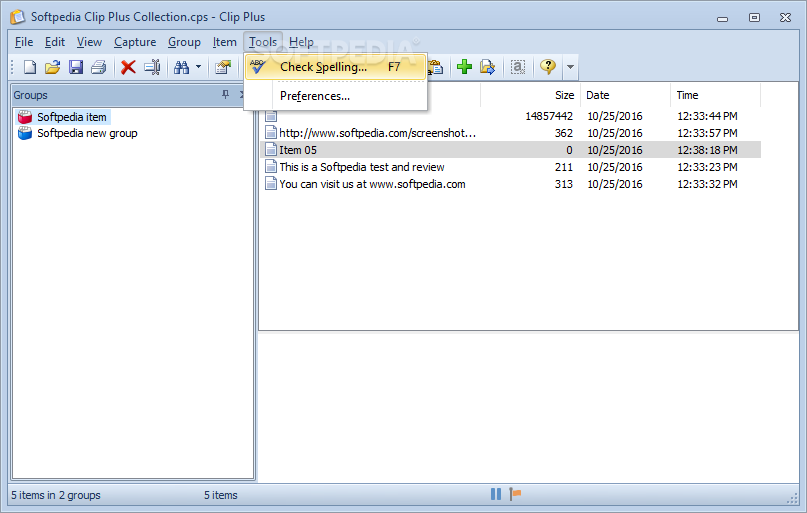
Task: Sort items by the Size column header
Action: click(530, 95)
